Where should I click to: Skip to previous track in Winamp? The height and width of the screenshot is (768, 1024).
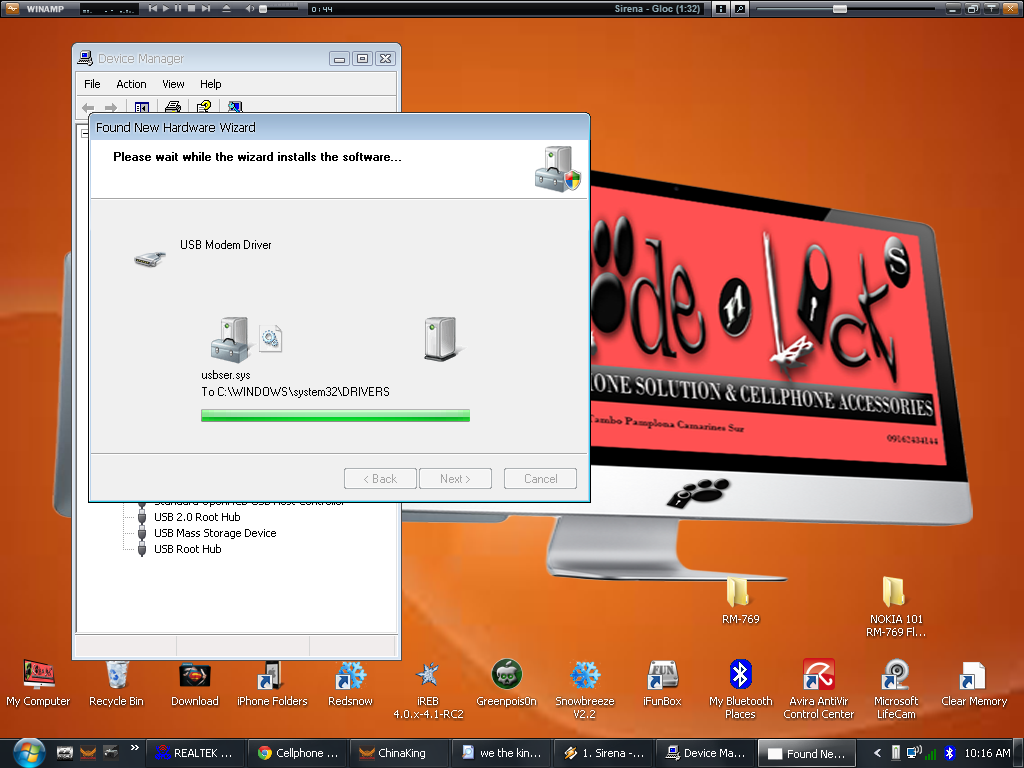(153, 8)
